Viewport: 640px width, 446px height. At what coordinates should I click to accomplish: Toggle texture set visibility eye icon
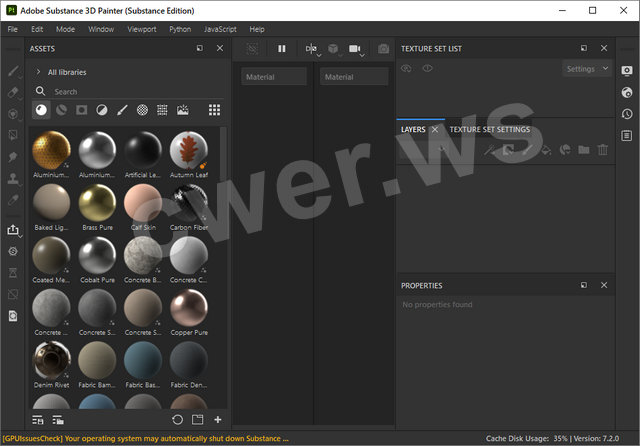[427, 69]
